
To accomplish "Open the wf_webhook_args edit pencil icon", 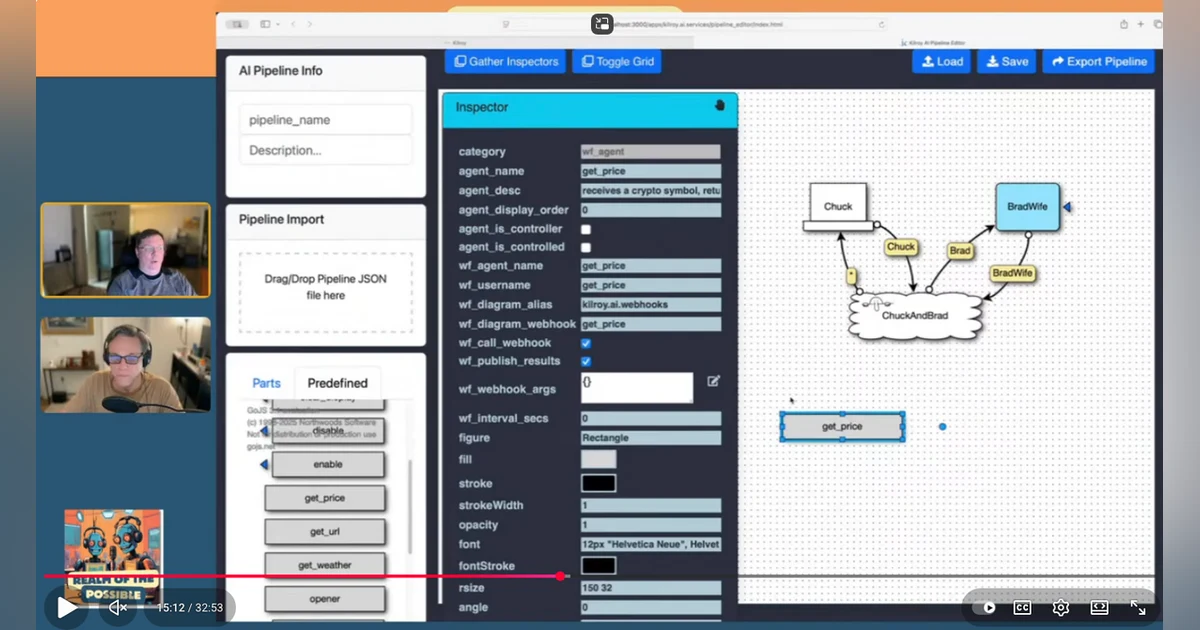I will pos(714,381).
